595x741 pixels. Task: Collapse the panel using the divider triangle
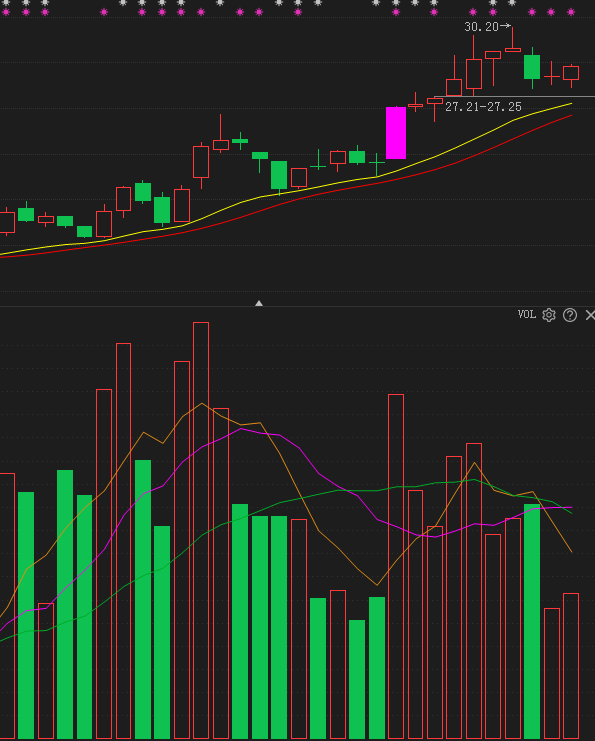(x=259, y=303)
